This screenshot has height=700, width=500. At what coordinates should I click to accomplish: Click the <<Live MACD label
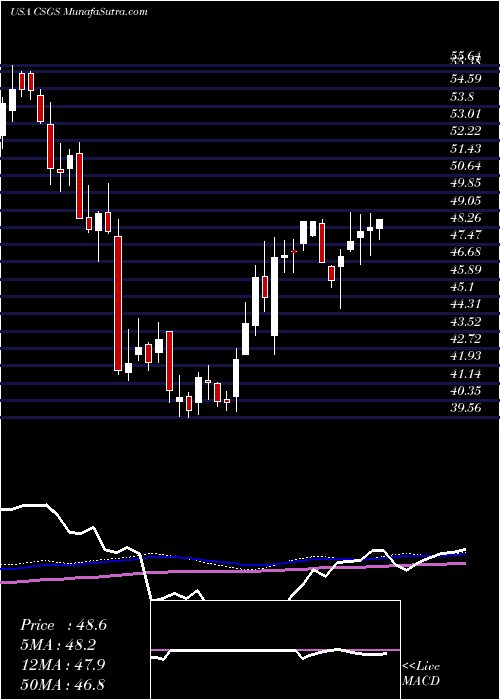tap(421, 674)
